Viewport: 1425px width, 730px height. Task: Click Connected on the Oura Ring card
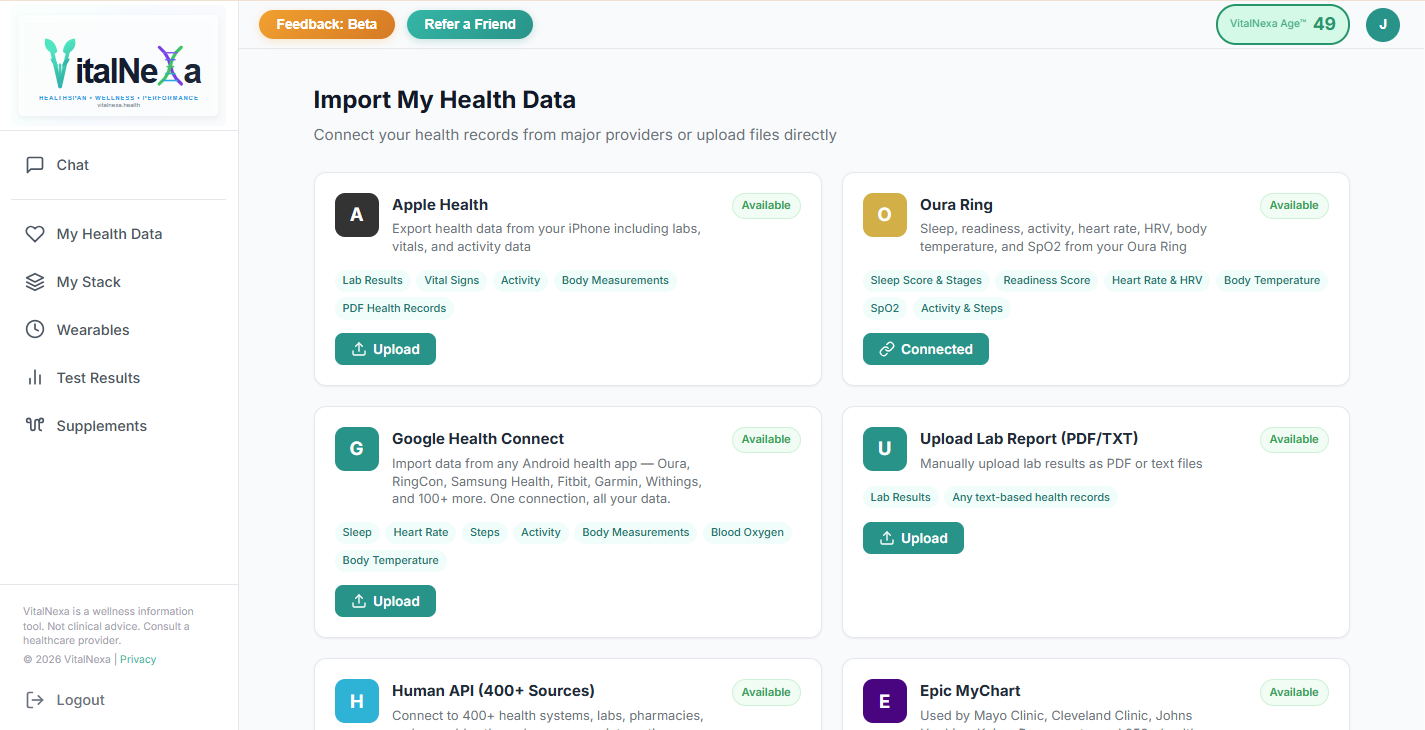(x=925, y=349)
